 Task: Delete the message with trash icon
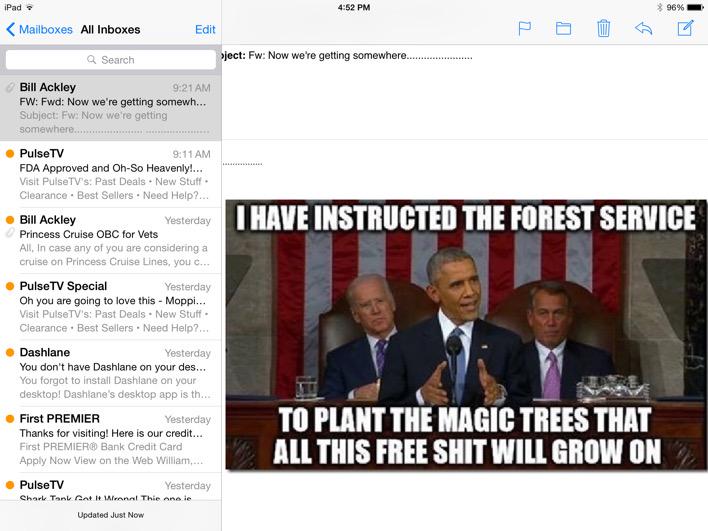(603, 28)
